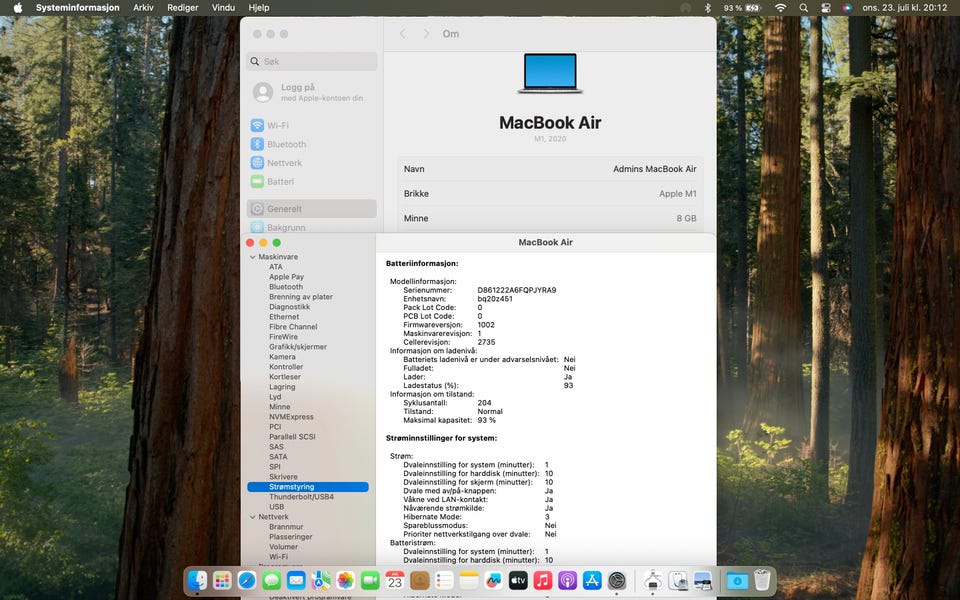Collapse the Nettverk tree section
This screenshot has height=600, width=960.
coord(252,517)
